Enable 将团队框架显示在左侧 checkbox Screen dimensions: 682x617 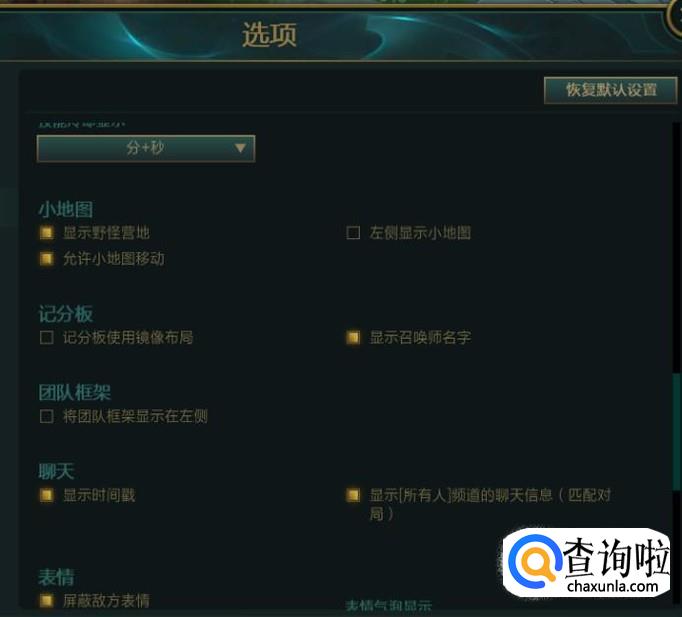(47, 416)
